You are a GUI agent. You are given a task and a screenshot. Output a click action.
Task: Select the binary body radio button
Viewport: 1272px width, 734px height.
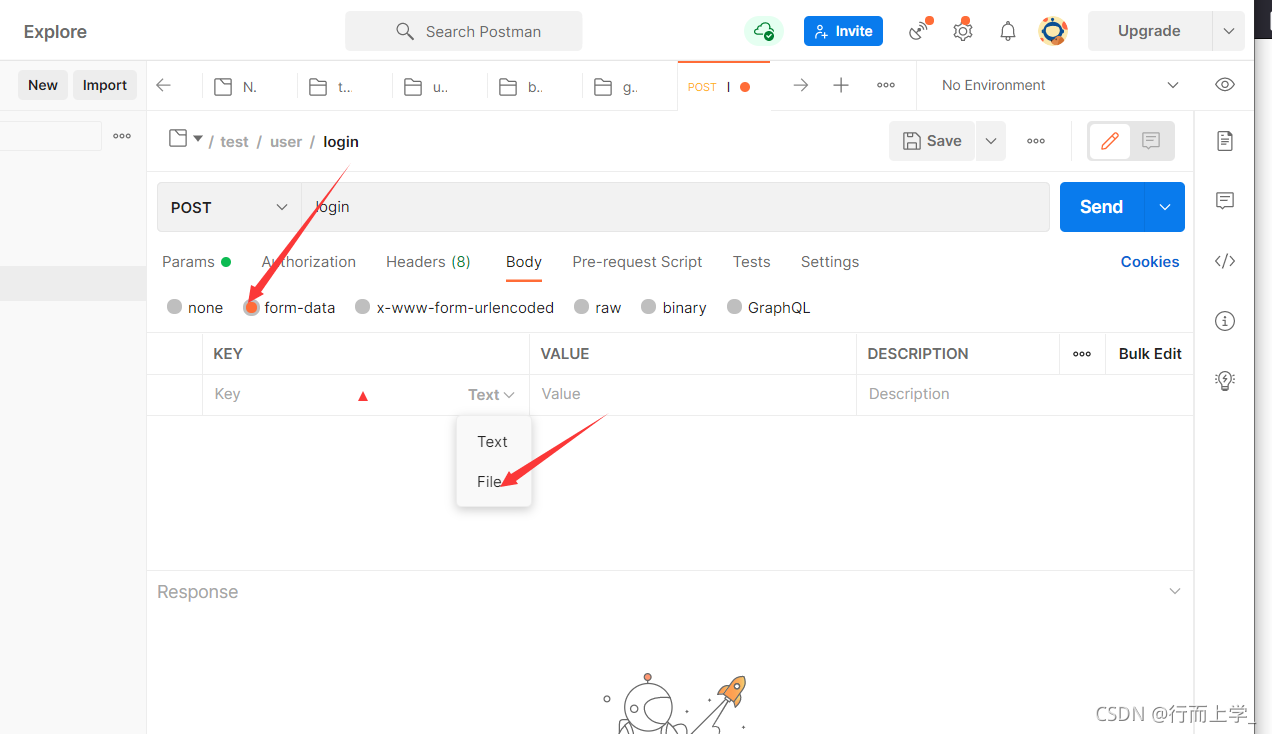(x=649, y=307)
